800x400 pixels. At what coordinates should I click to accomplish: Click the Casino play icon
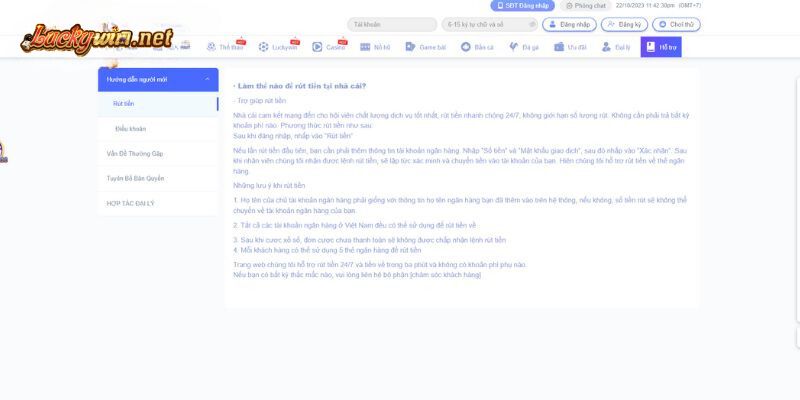(x=317, y=47)
